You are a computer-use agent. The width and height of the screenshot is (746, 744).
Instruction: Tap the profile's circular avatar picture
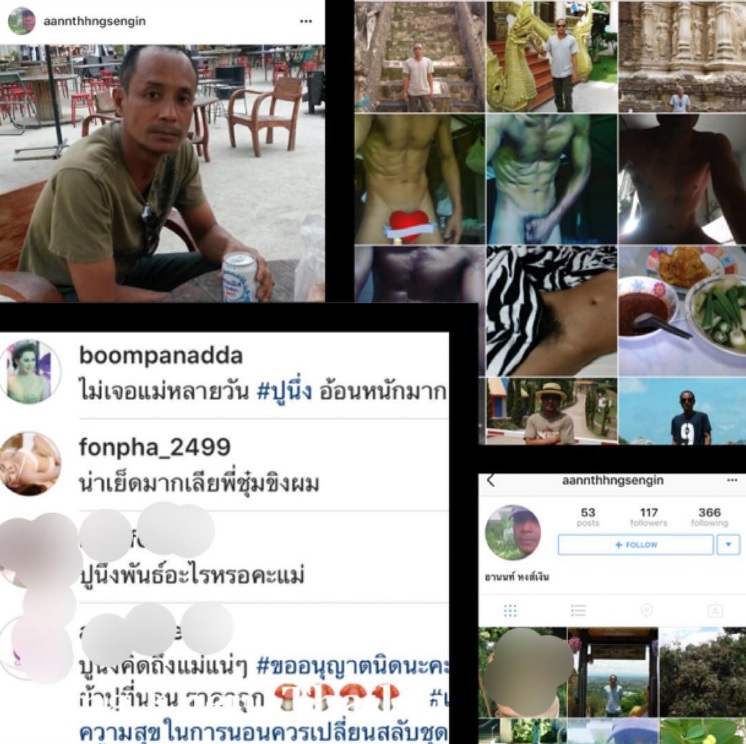[513, 533]
